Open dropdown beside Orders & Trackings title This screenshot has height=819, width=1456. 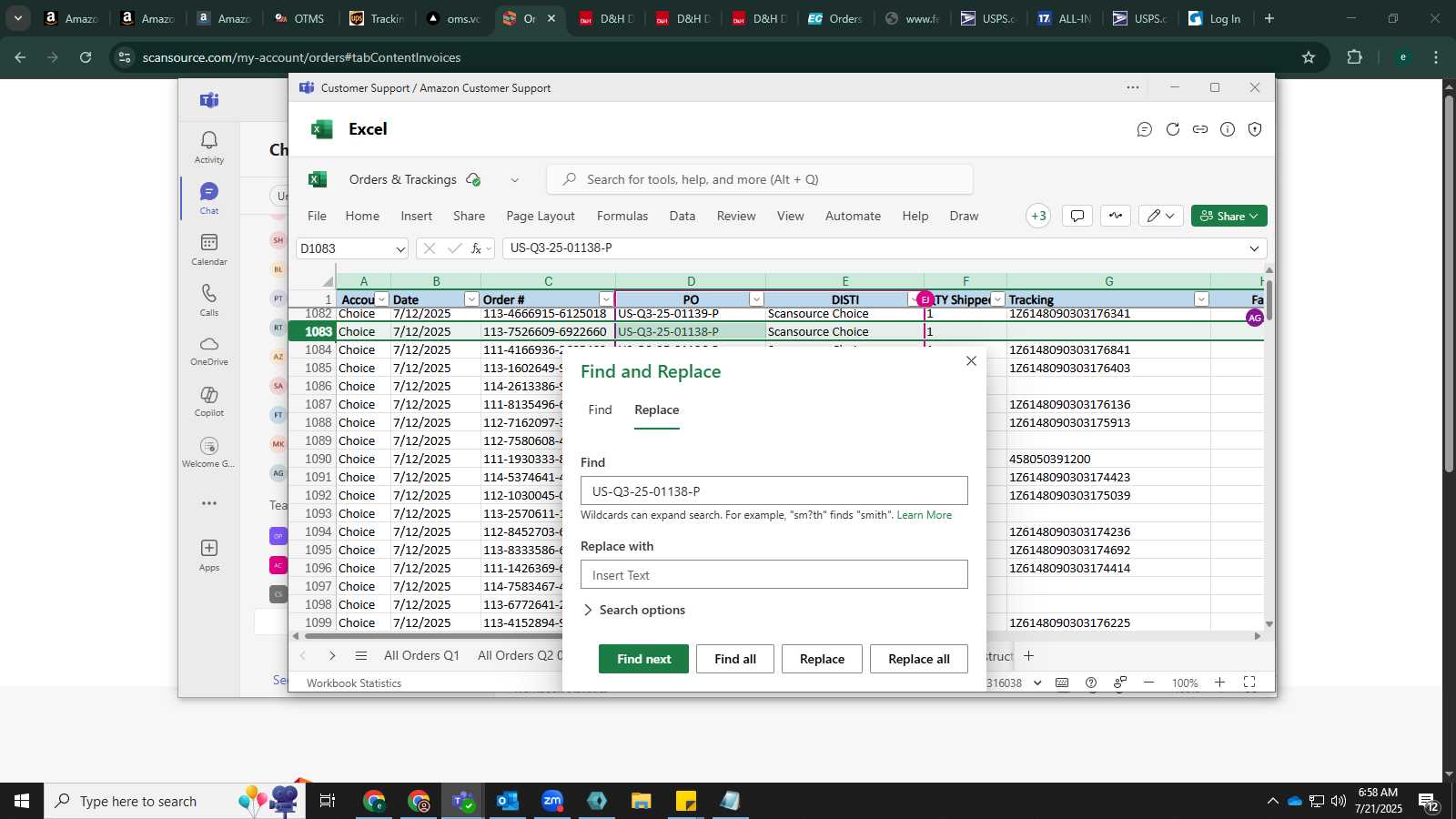coord(514,179)
